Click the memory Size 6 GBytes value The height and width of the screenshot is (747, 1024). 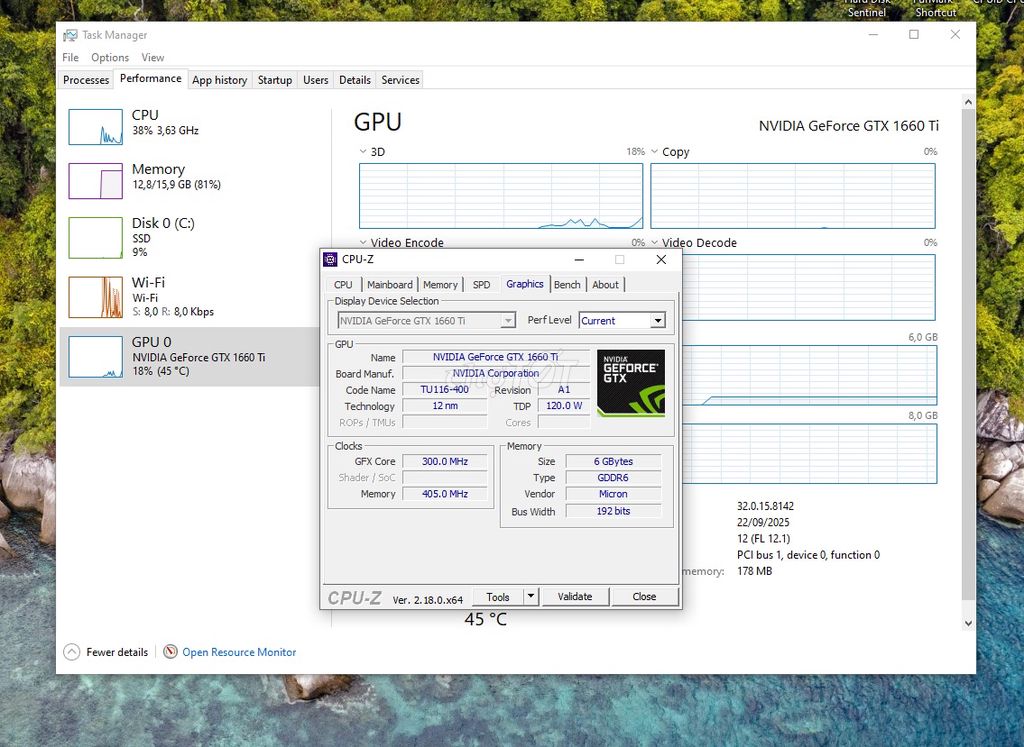click(613, 461)
